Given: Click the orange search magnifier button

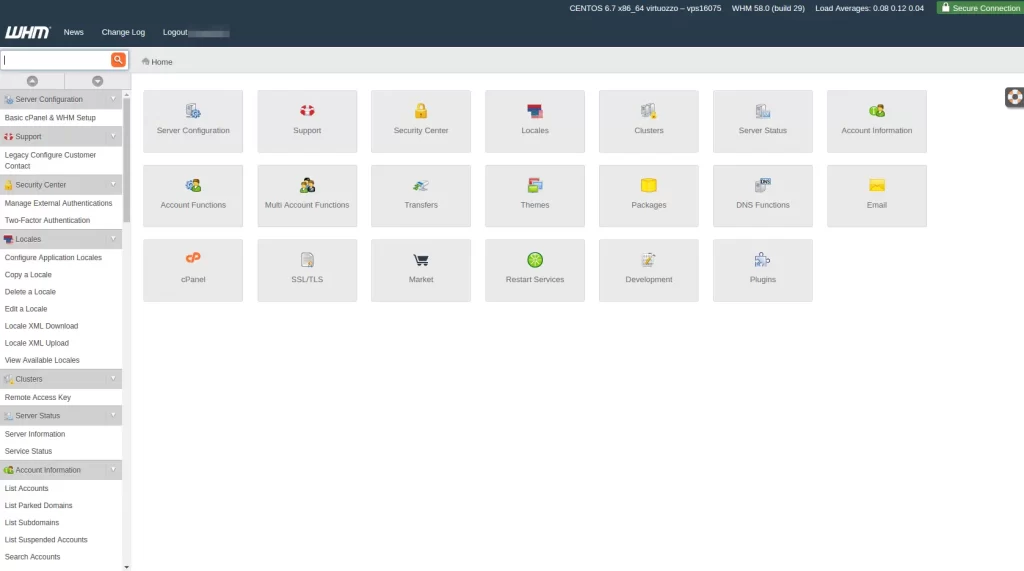Looking at the screenshot, I should (x=118, y=60).
